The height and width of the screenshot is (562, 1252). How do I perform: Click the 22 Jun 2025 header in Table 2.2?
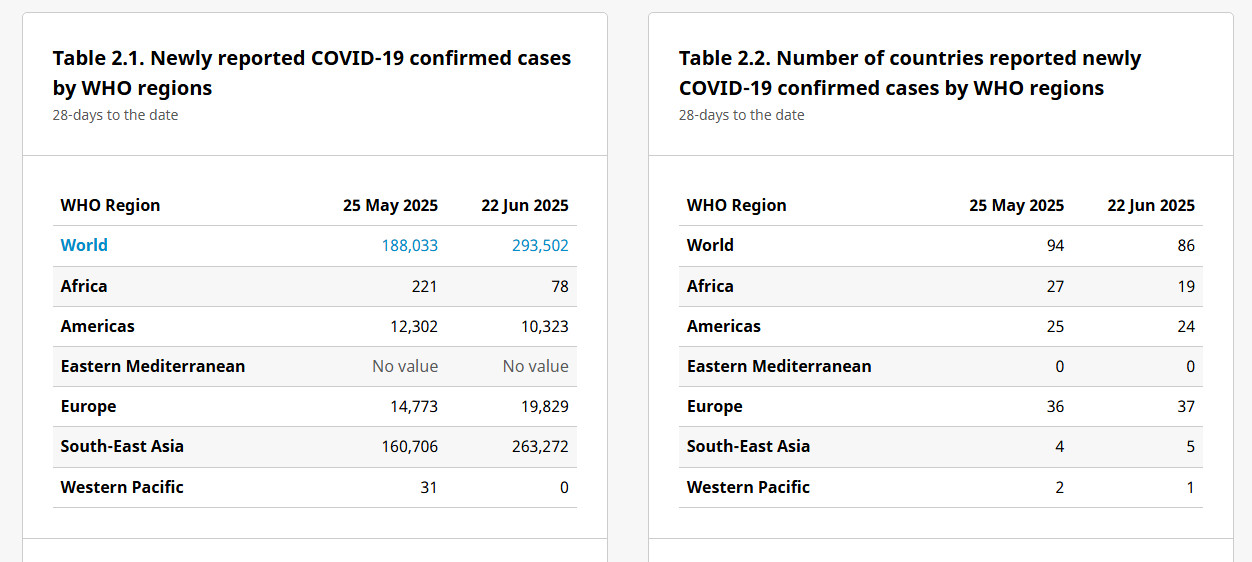[1151, 205]
